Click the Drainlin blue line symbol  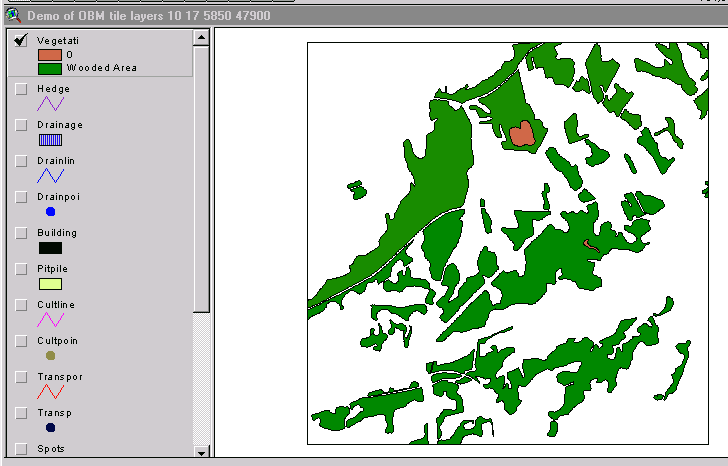pyautogui.click(x=50, y=176)
